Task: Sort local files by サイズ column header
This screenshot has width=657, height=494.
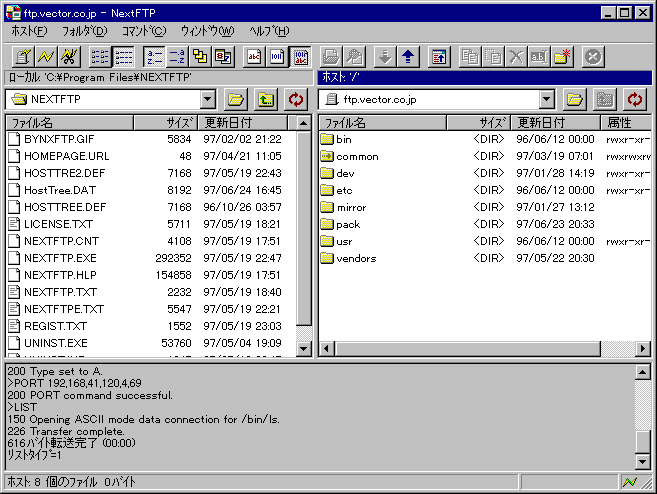Action: tap(166, 123)
